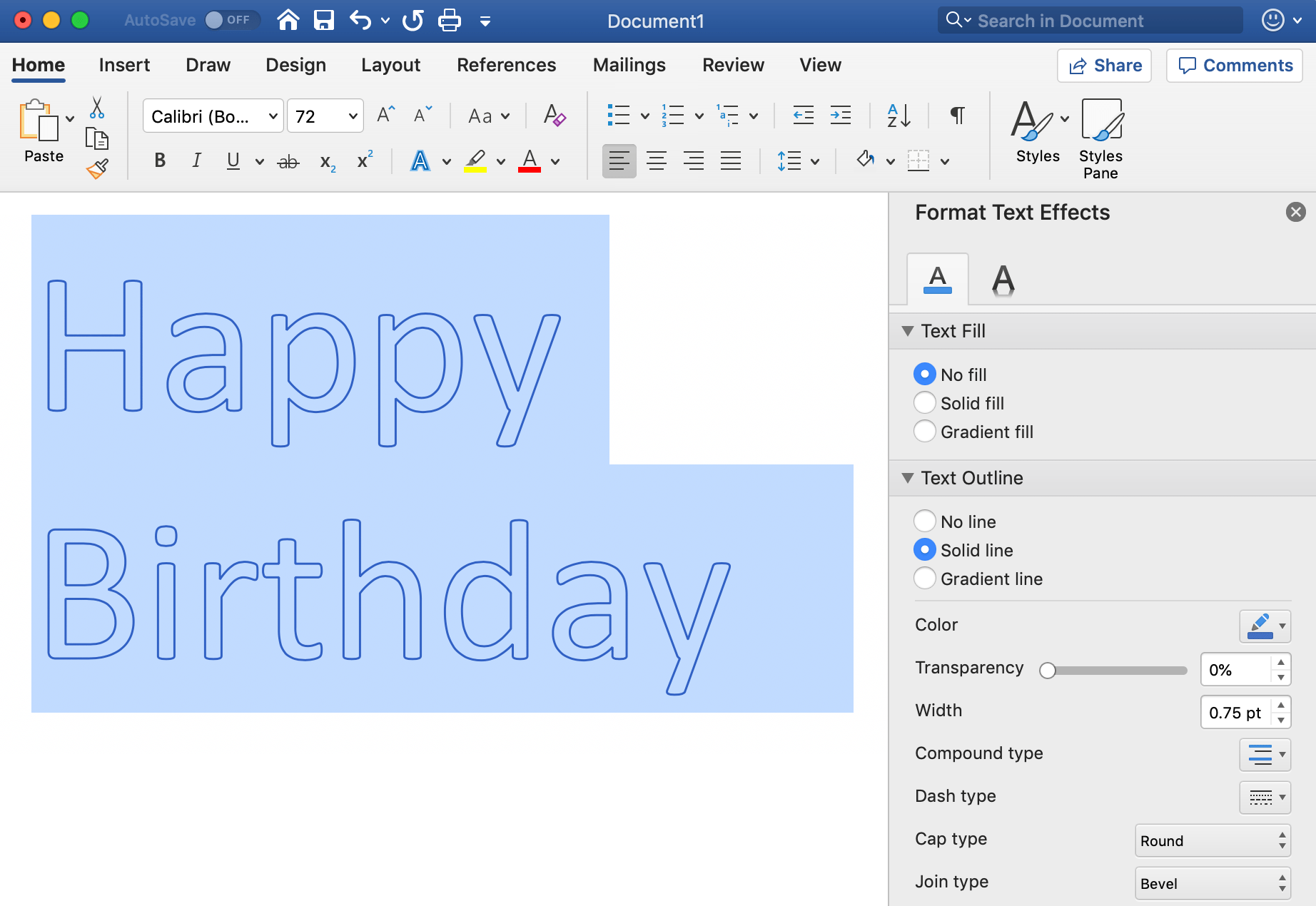Screen dimensions: 1316x906
Task: Click the Share button
Action: 1104,65
